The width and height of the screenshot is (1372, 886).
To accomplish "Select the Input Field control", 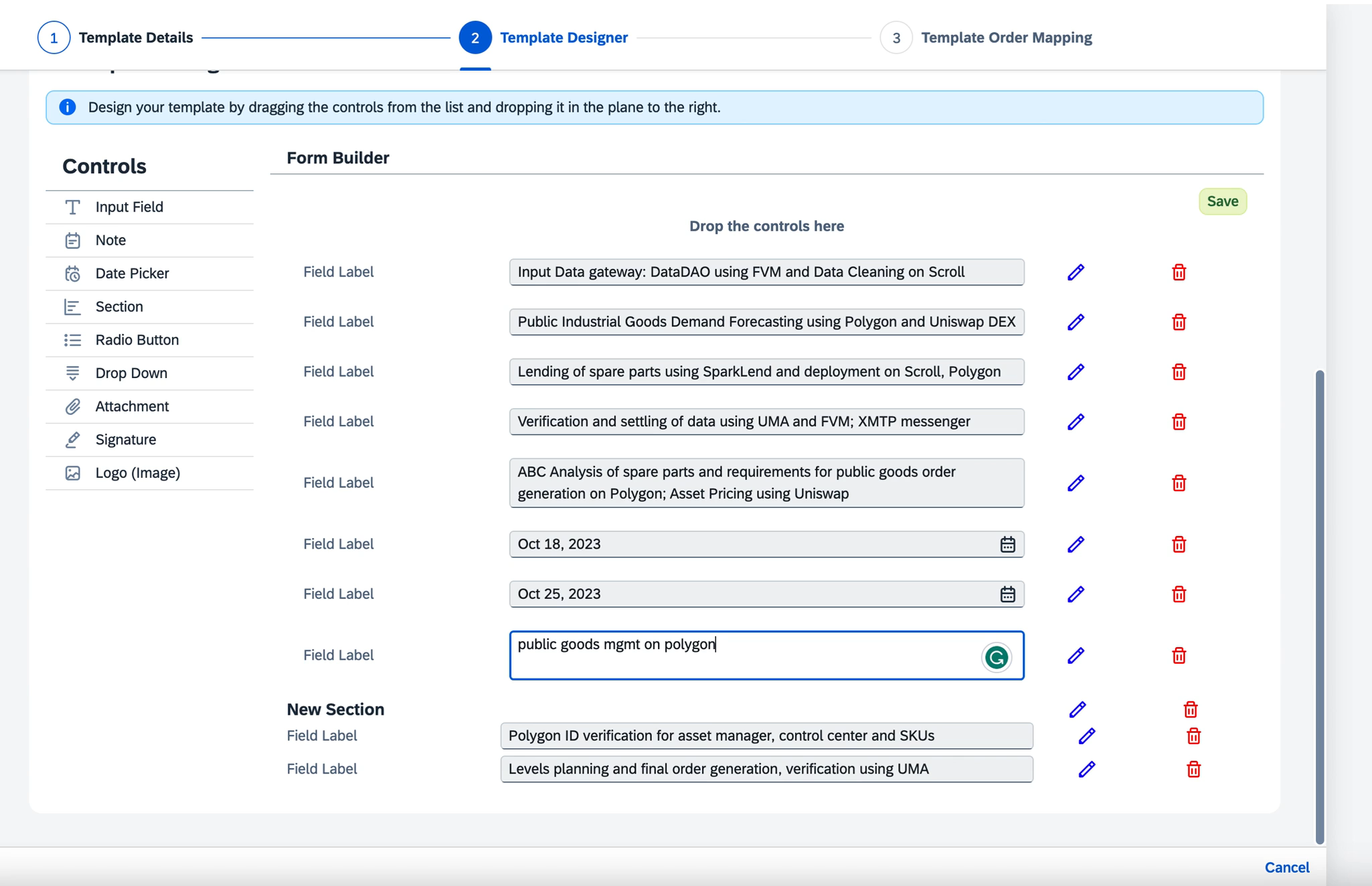I will (149, 207).
